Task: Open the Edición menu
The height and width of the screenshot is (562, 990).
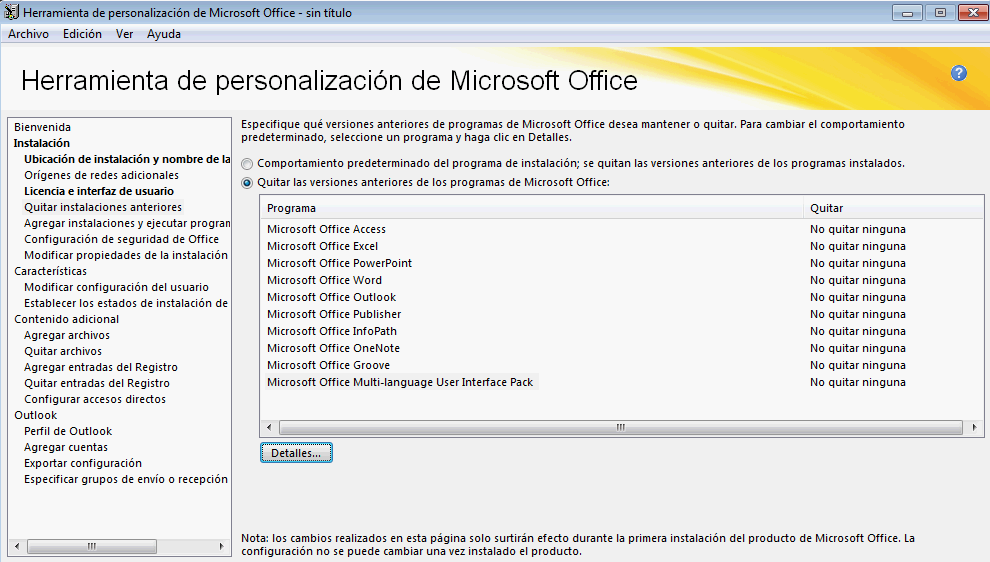Action: coord(82,34)
